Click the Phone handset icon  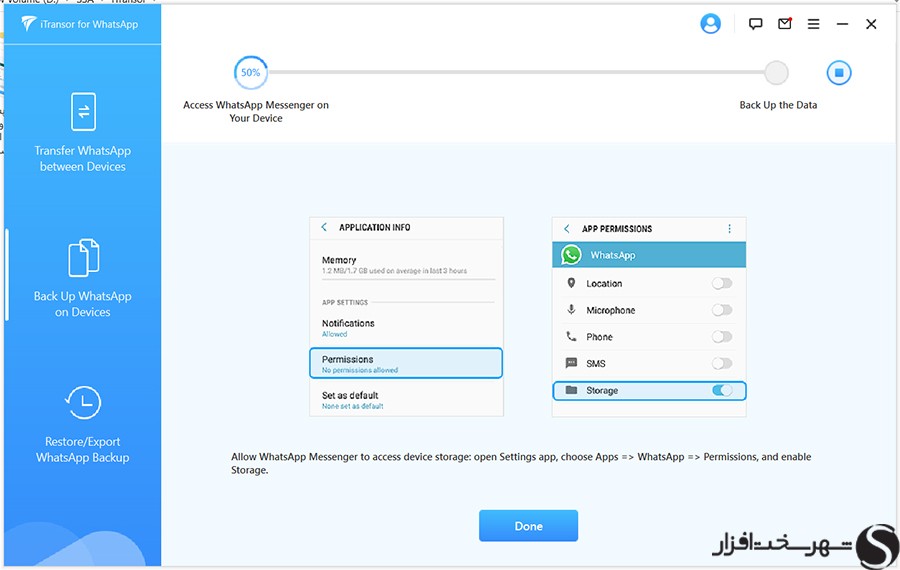pos(571,336)
